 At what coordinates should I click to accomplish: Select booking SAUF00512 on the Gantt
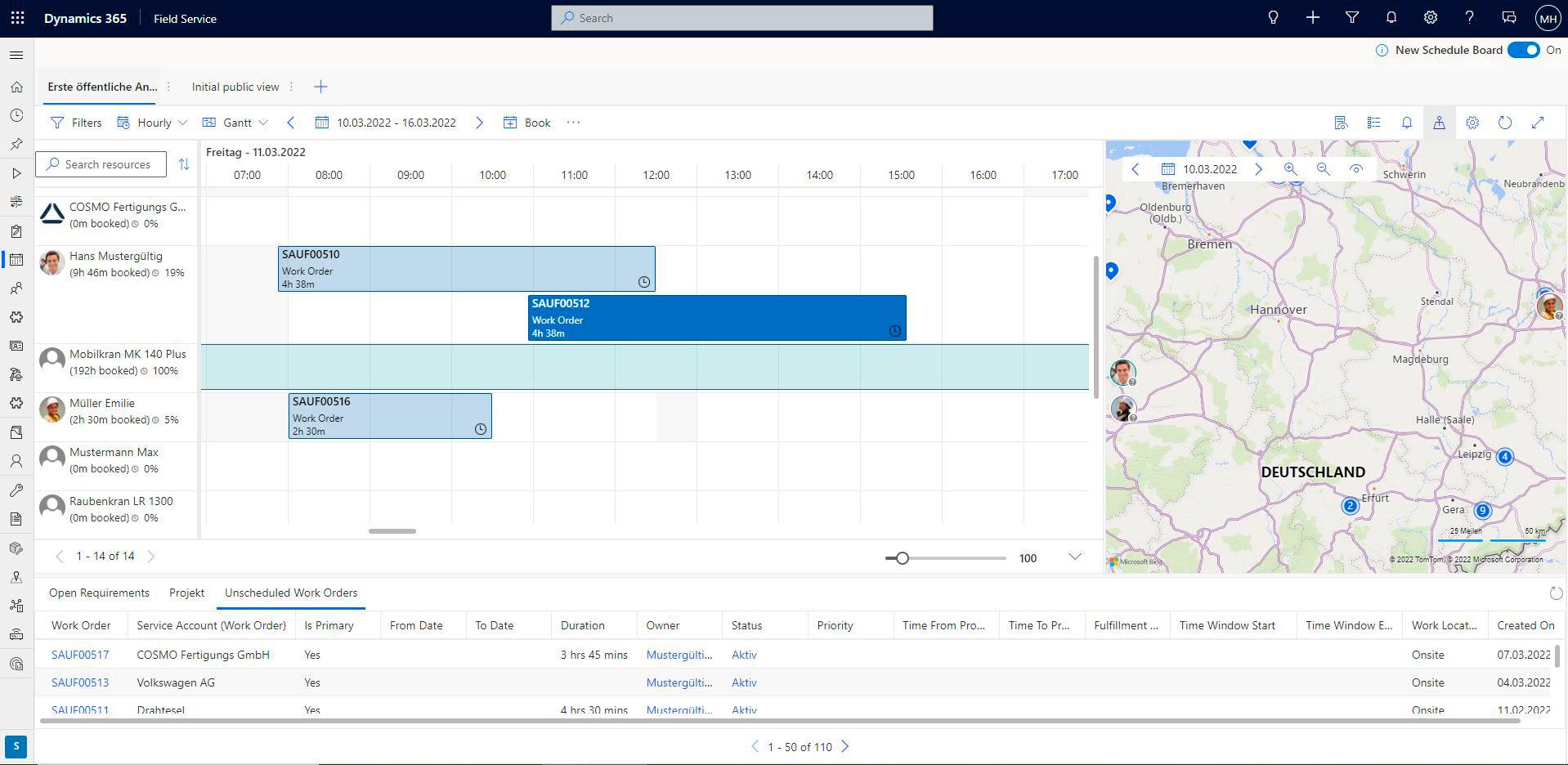pyautogui.click(x=717, y=318)
